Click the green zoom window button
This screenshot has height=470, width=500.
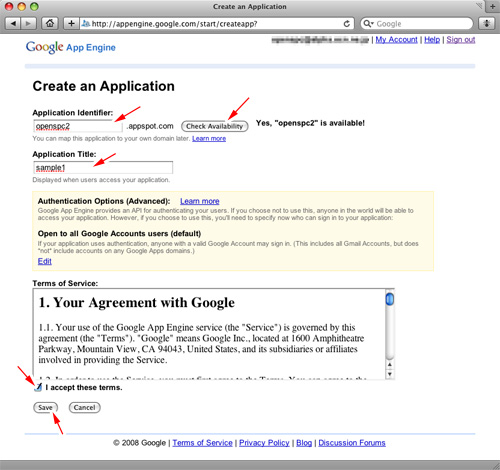click(34, 6)
